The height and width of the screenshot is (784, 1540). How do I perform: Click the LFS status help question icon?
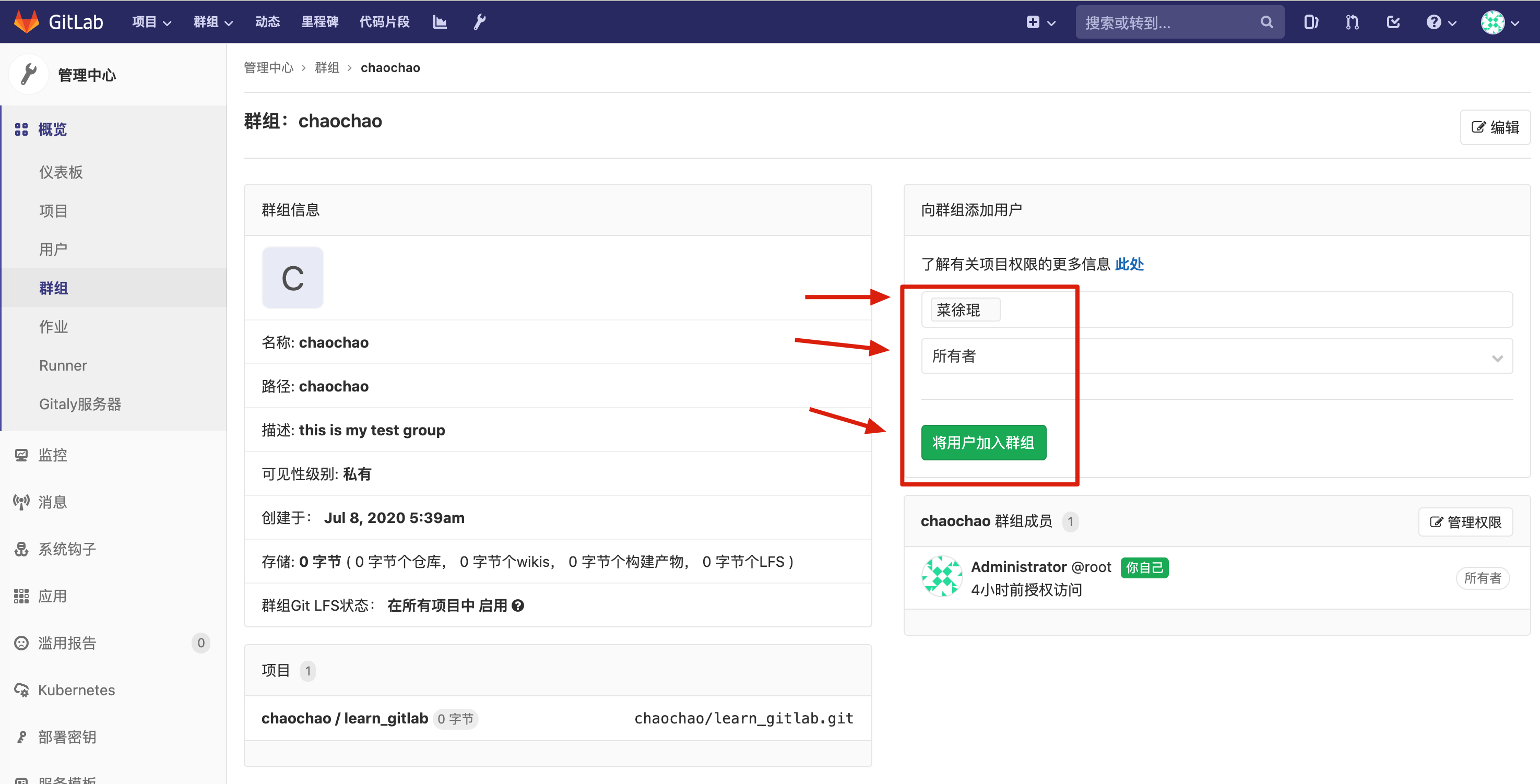pyautogui.click(x=518, y=605)
